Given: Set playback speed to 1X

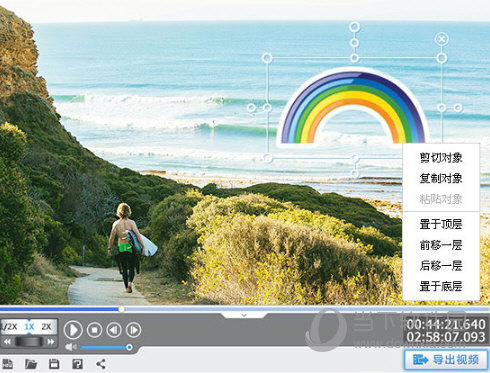Looking at the screenshot, I should pos(29,326).
